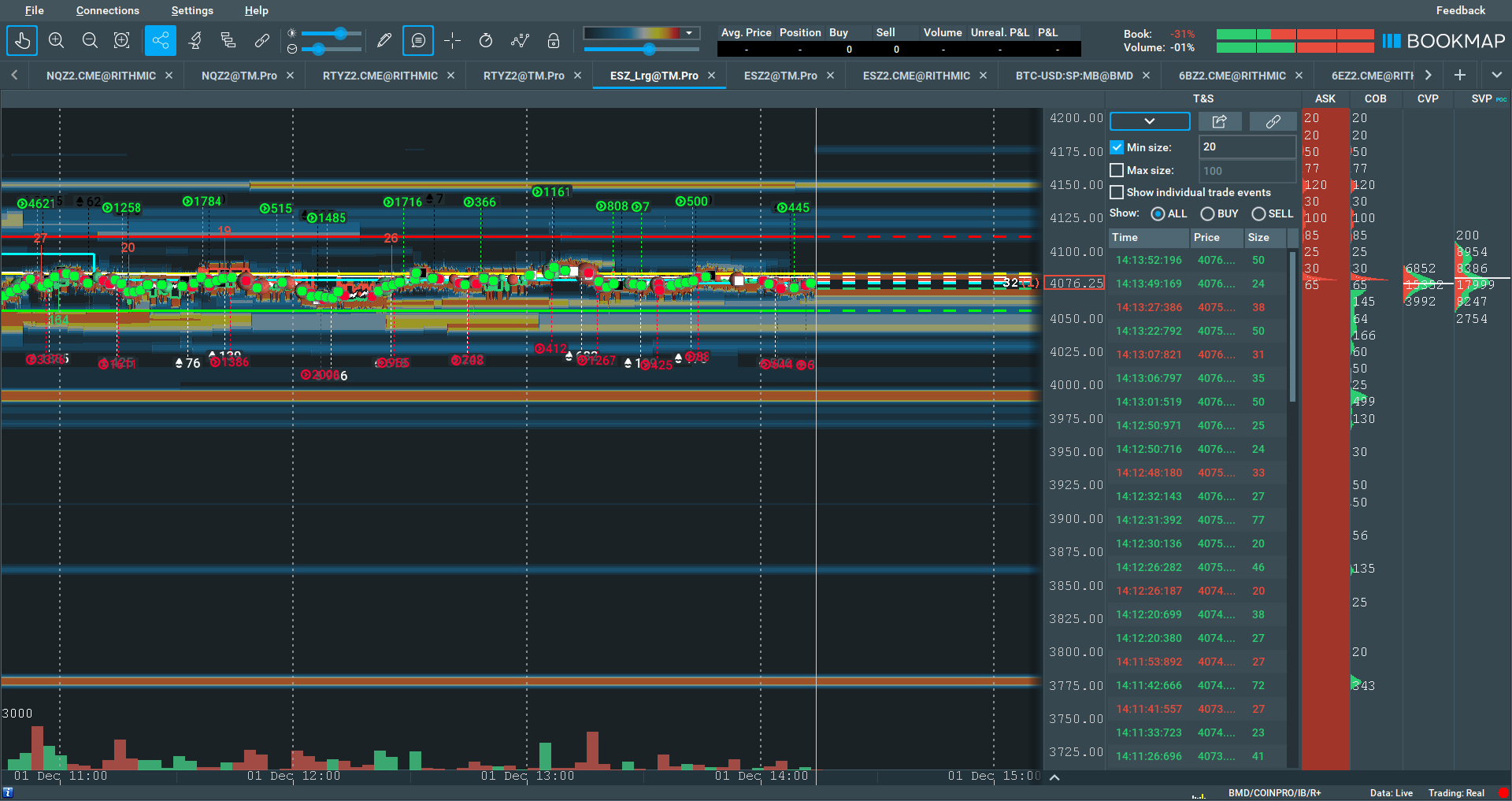Toggle the share nodes toolbar icon

pyautogui.click(x=161, y=40)
